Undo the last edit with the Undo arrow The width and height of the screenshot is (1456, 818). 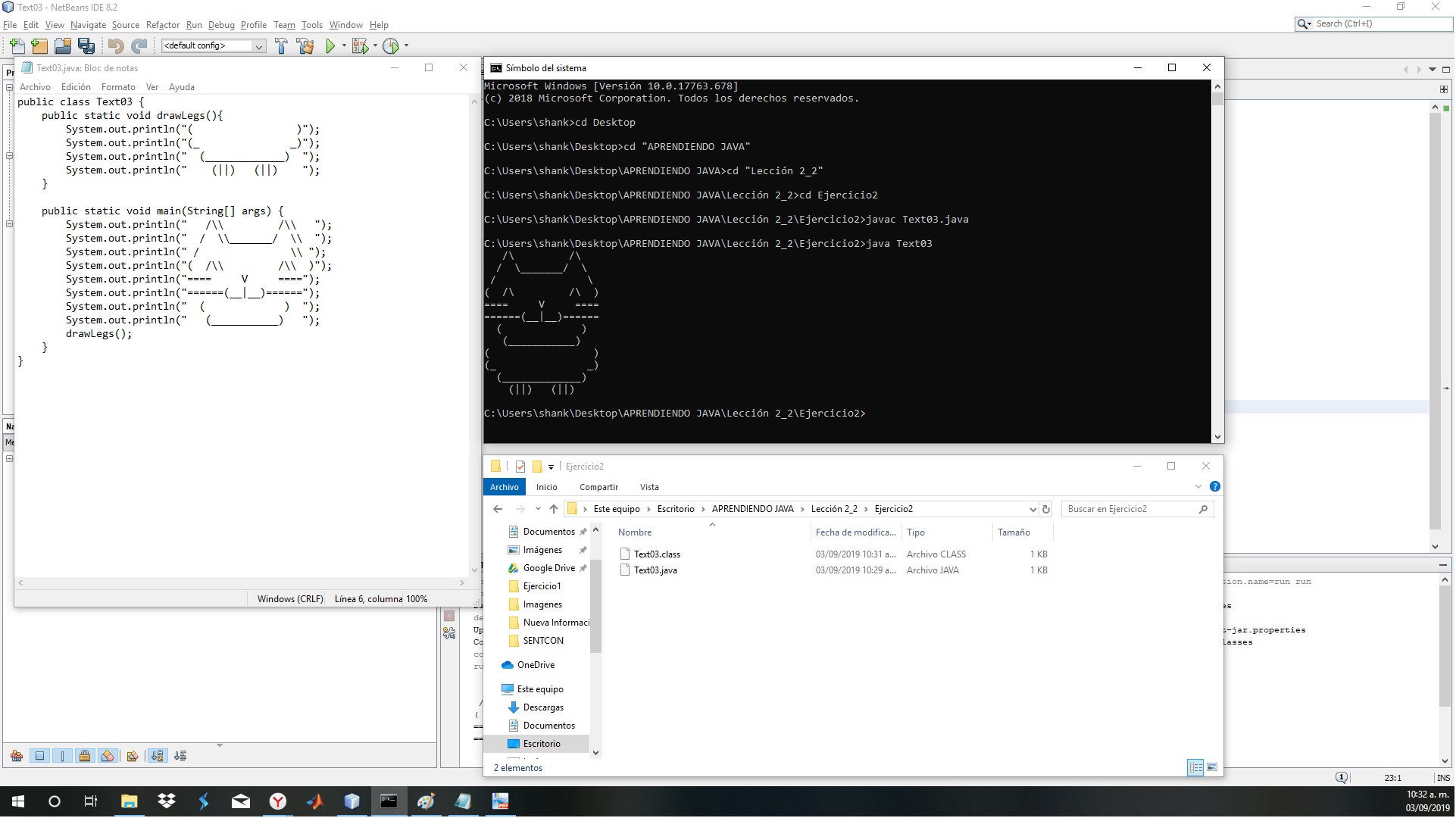[114, 46]
